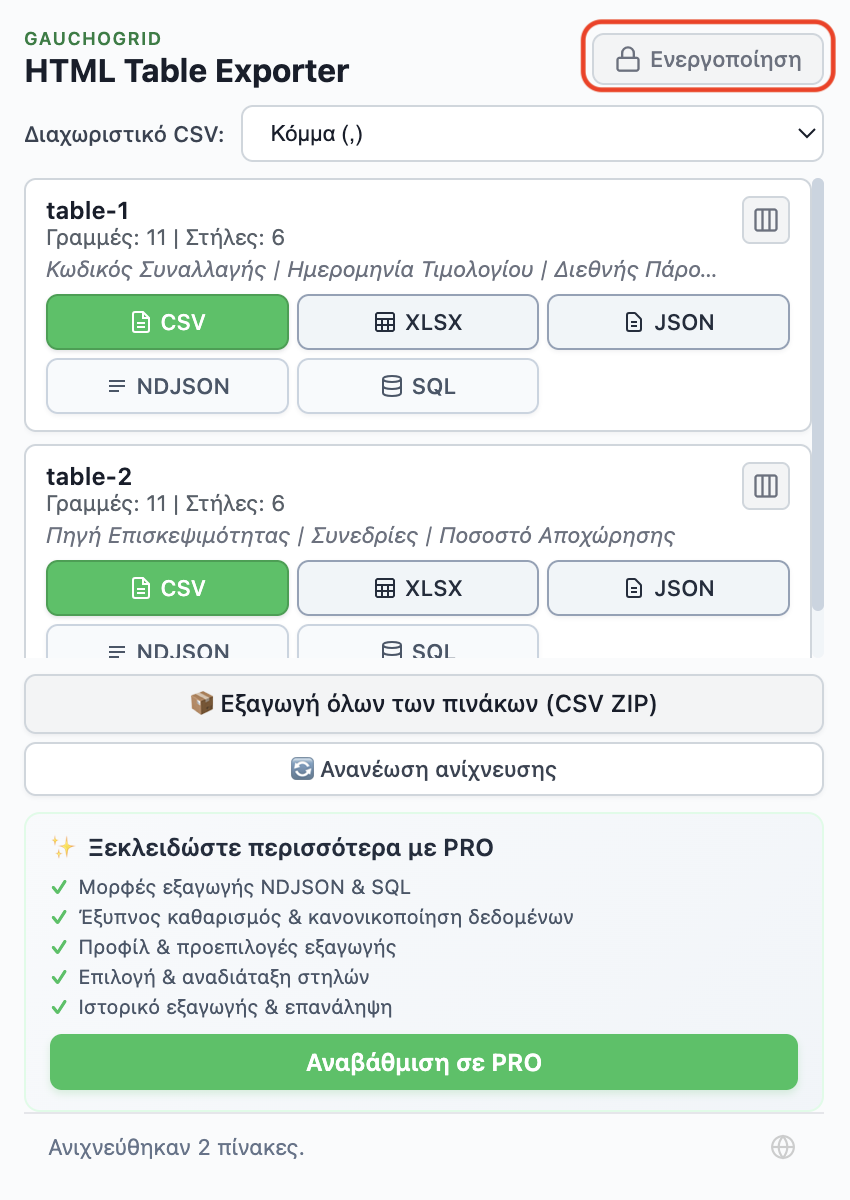Image resolution: width=850 pixels, height=1200 pixels.
Task: Expand the chevron on the Κόμμα selector
Action: tap(806, 133)
